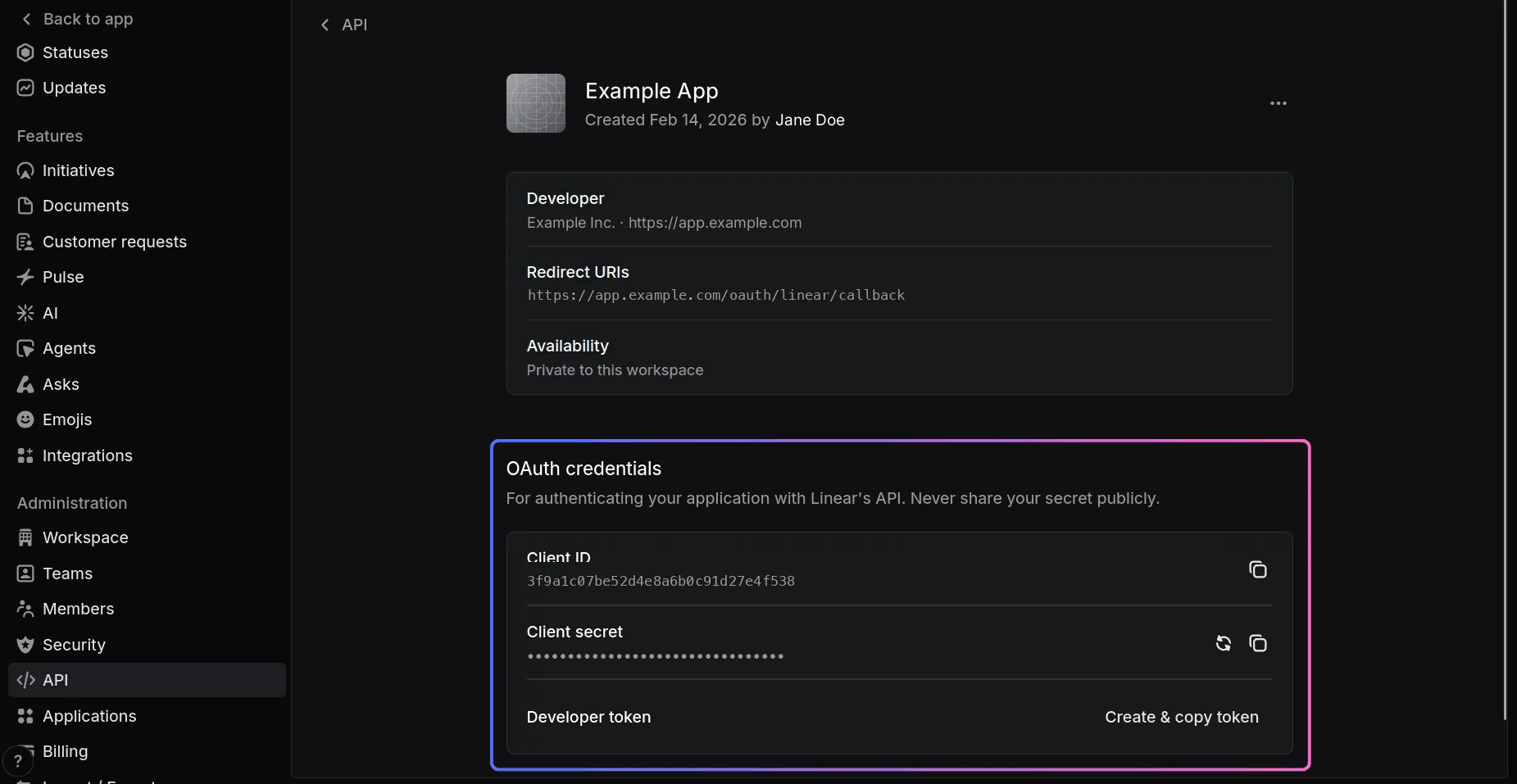Viewport: 1517px width, 784px height.
Task: Select Customer requests in sidebar
Action: 147,242
